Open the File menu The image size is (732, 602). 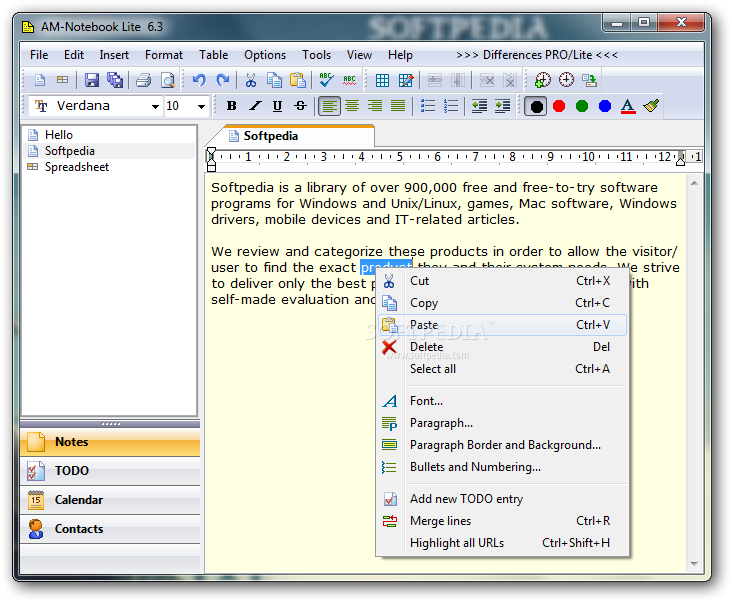click(39, 55)
